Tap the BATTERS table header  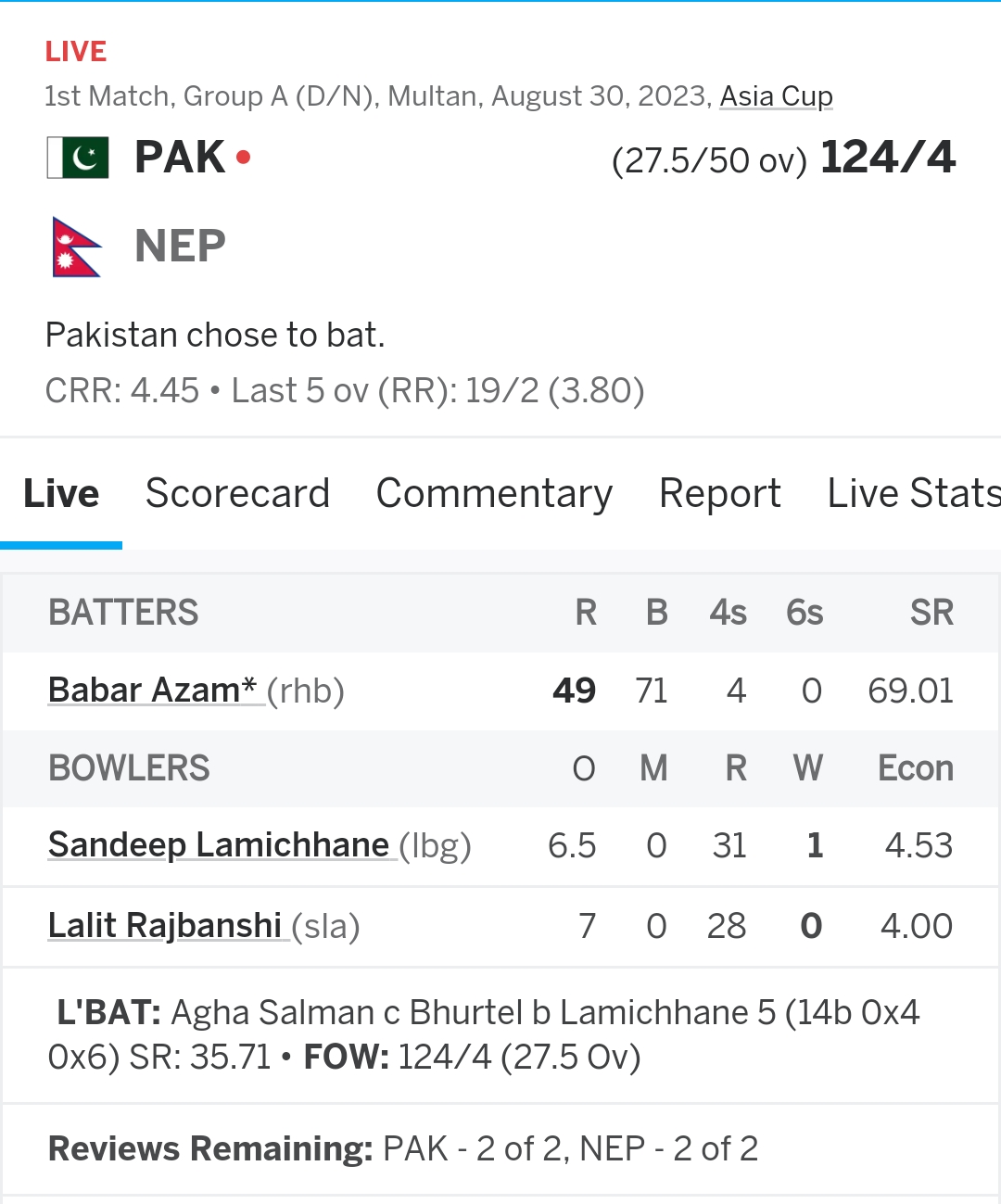pos(123,613)
